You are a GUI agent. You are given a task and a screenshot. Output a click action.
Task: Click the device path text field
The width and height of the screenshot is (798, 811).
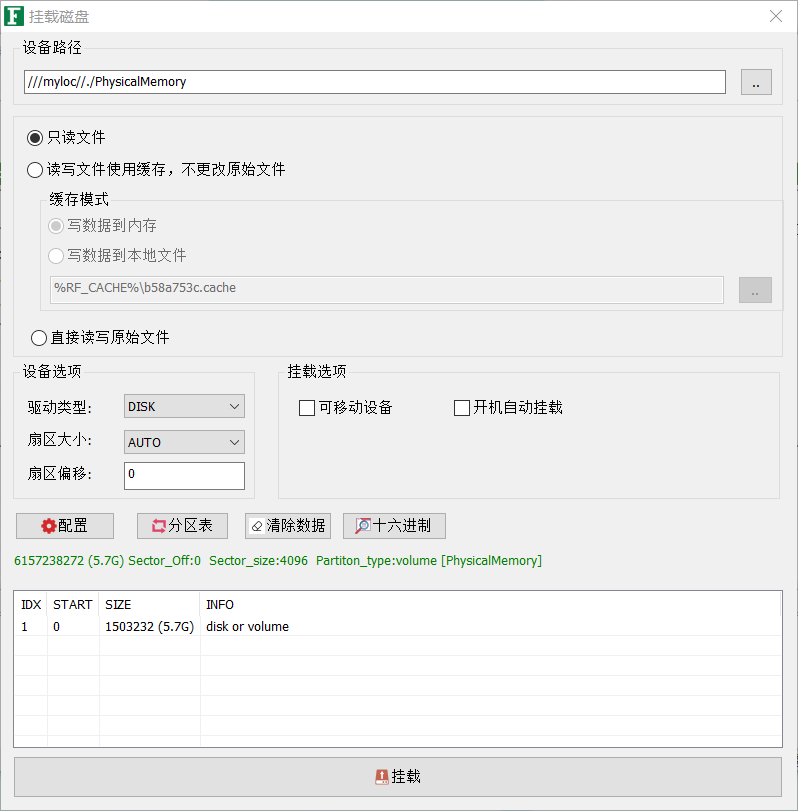click(x=375, y=82)
